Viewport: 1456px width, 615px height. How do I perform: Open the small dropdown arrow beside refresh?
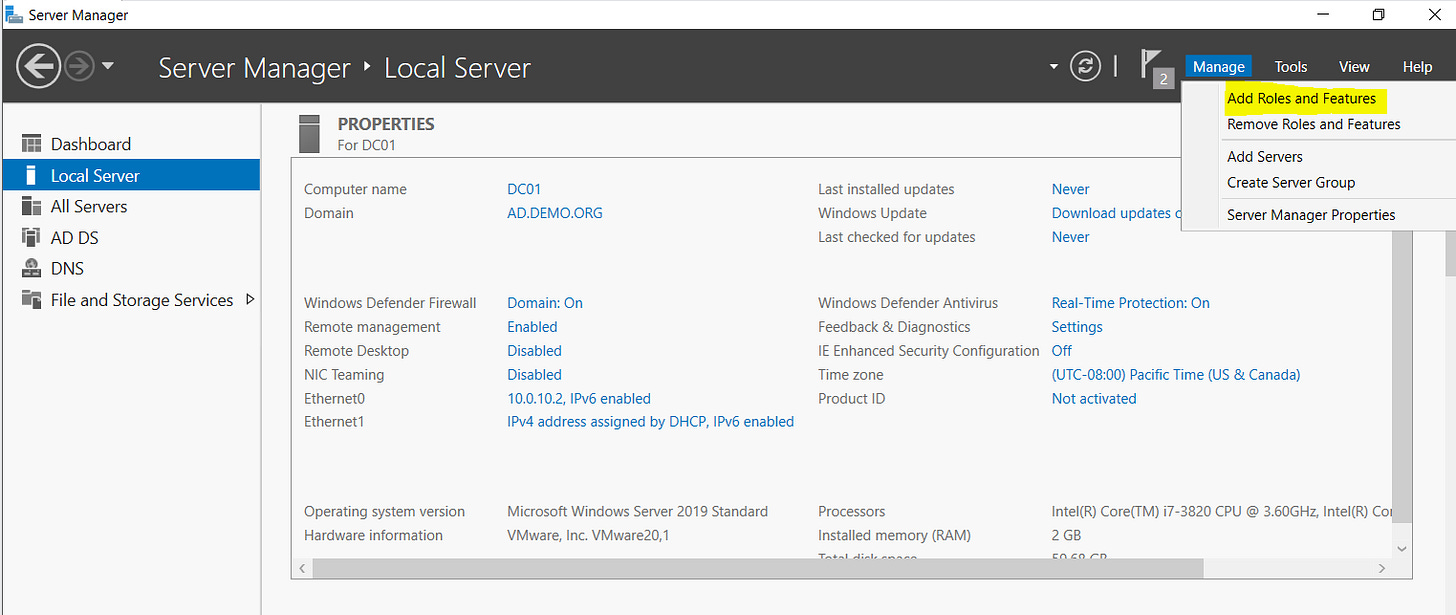pos(1053,67)
